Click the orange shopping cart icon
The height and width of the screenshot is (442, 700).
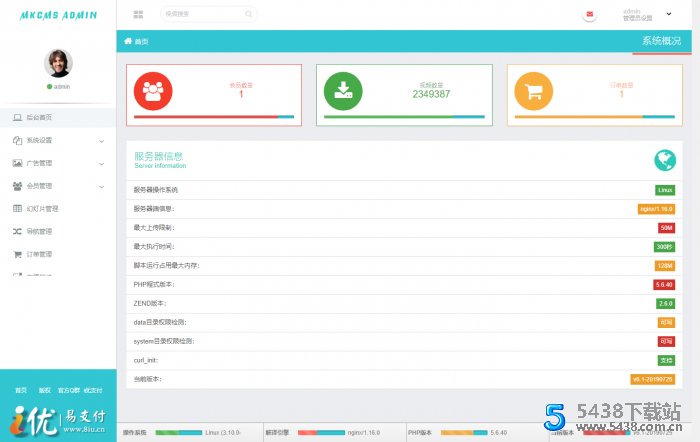tap(533, 91)
